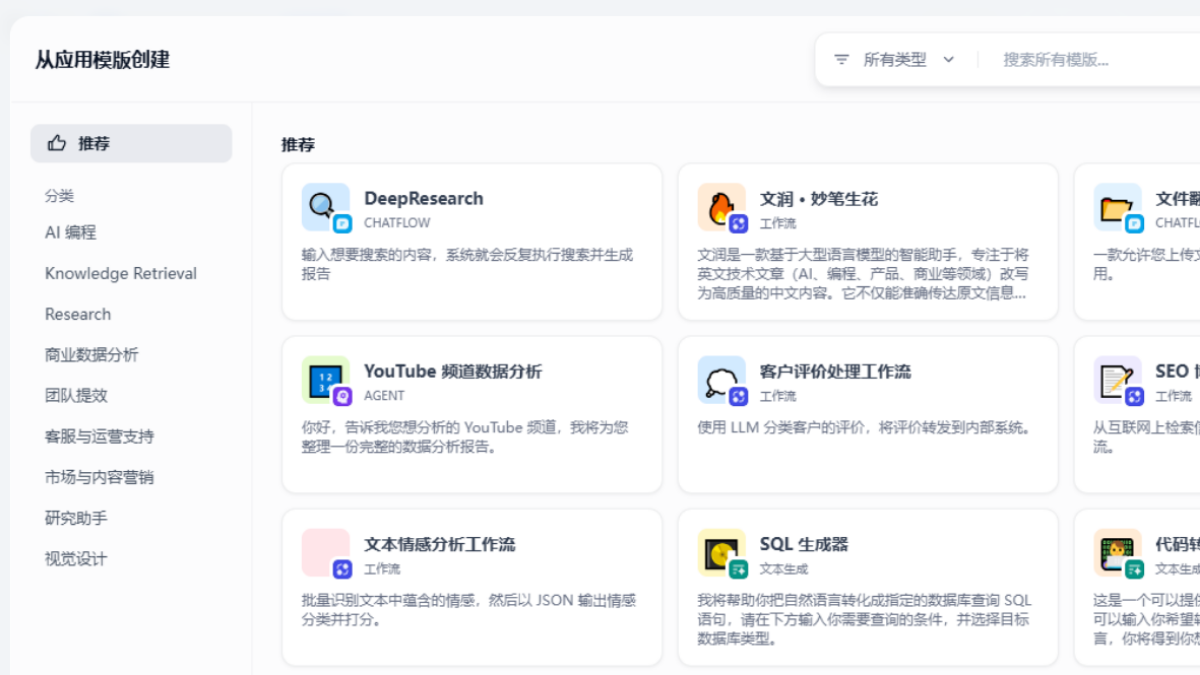Select the 推荐 sidebar item
The image size is (1200, 675).
(x=131, y=143)
